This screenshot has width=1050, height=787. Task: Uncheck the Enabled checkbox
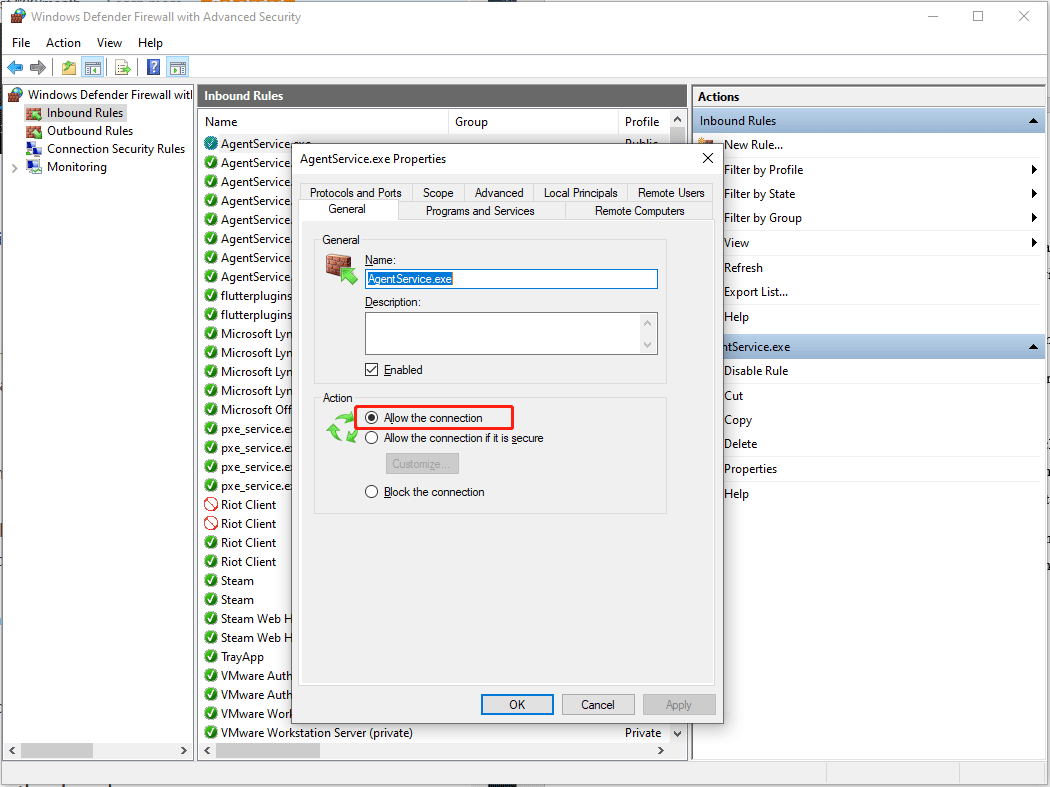click(370, 369)
